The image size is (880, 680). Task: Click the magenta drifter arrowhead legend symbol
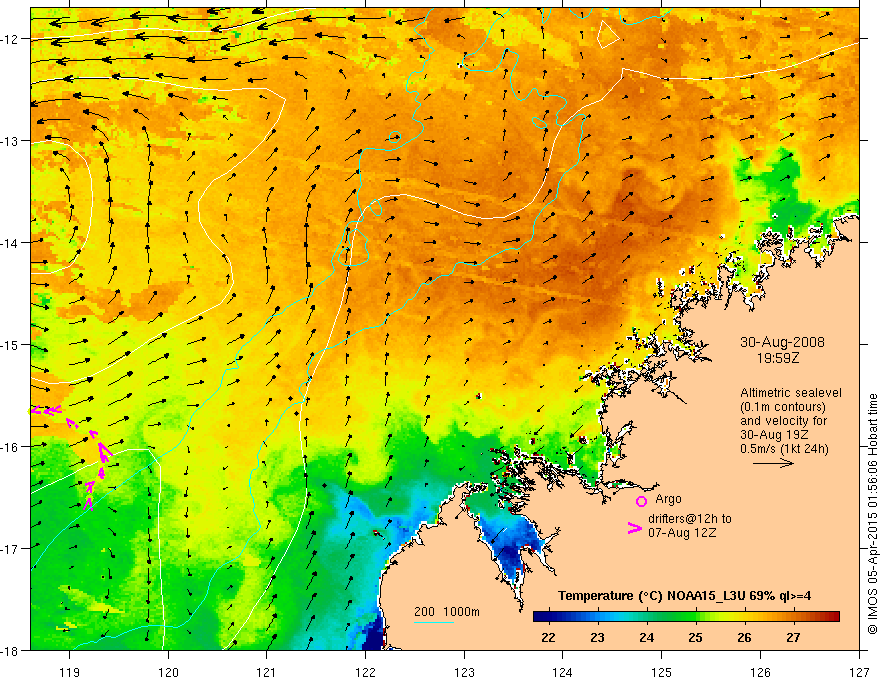[x=634, y=527]
